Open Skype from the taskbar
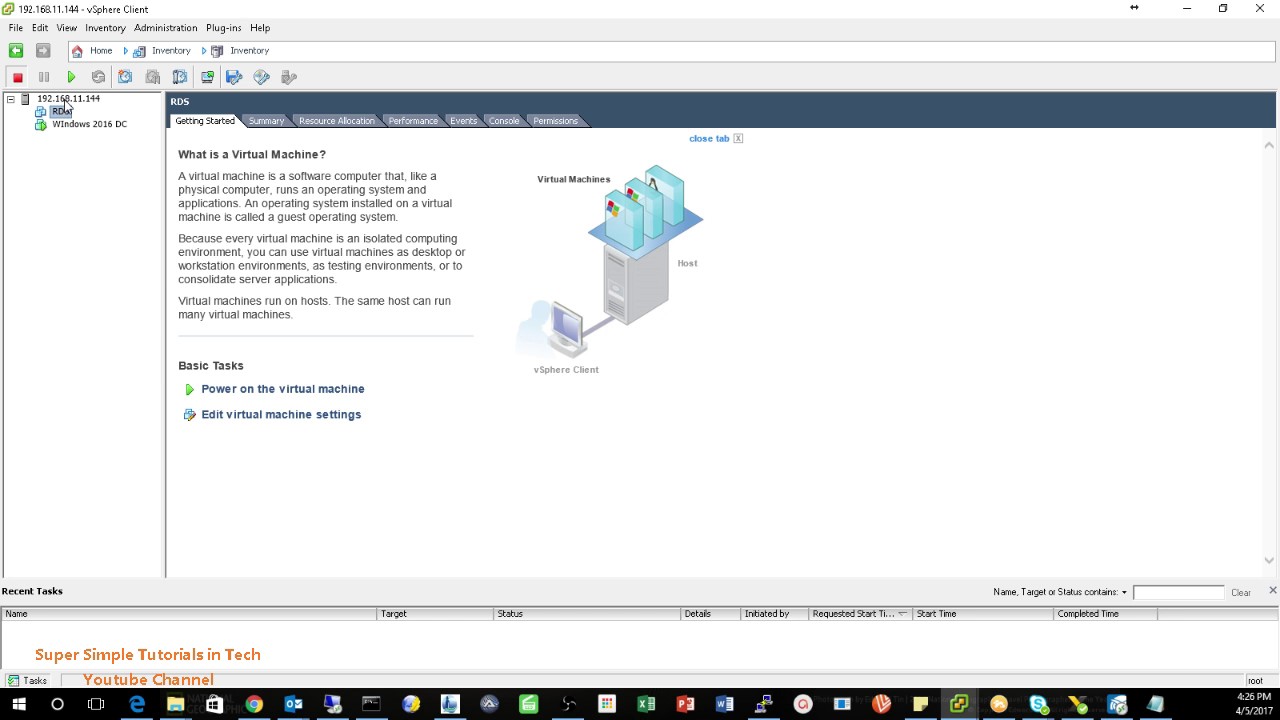The image size is (1280, 720). click(x=1038, y=704)
